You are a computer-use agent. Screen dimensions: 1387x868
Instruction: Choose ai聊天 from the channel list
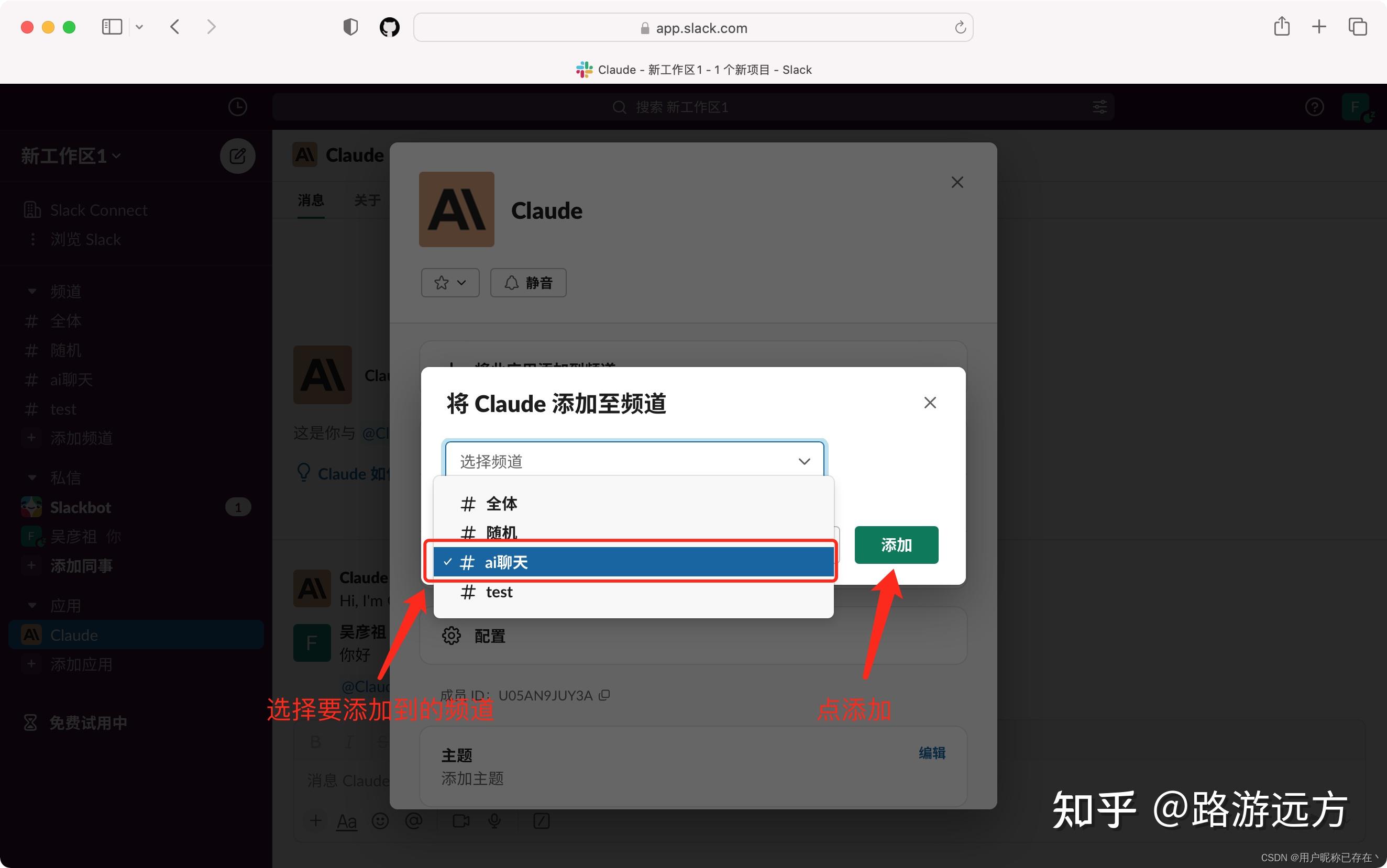(633, 561)
